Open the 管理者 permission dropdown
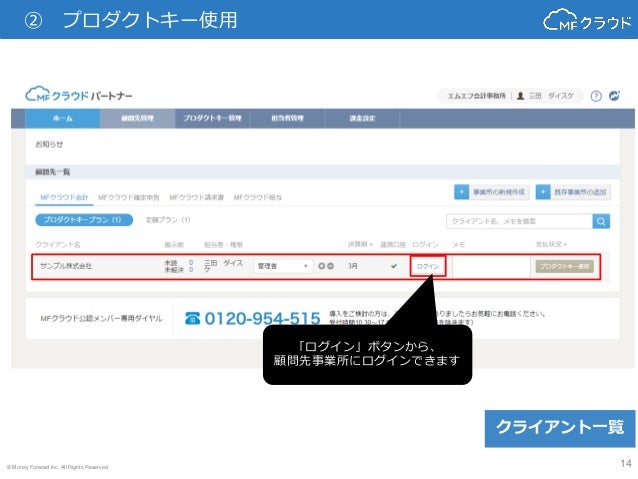The height and width of the screenshot is (479, 638). 283,266
